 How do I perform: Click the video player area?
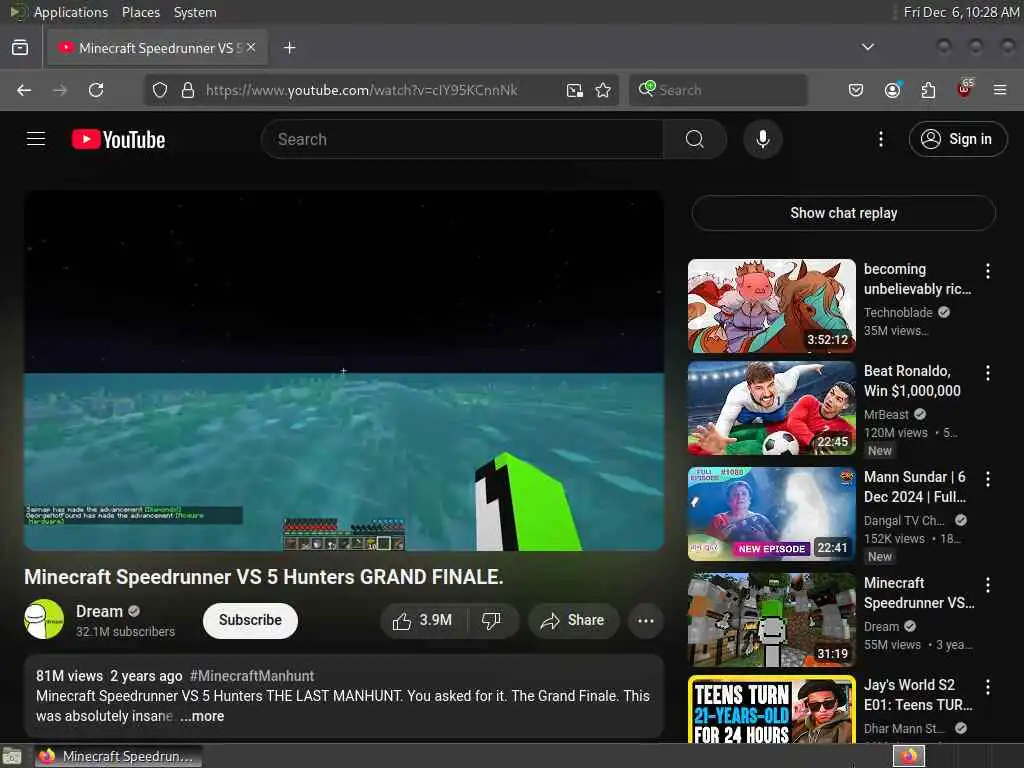344,370
